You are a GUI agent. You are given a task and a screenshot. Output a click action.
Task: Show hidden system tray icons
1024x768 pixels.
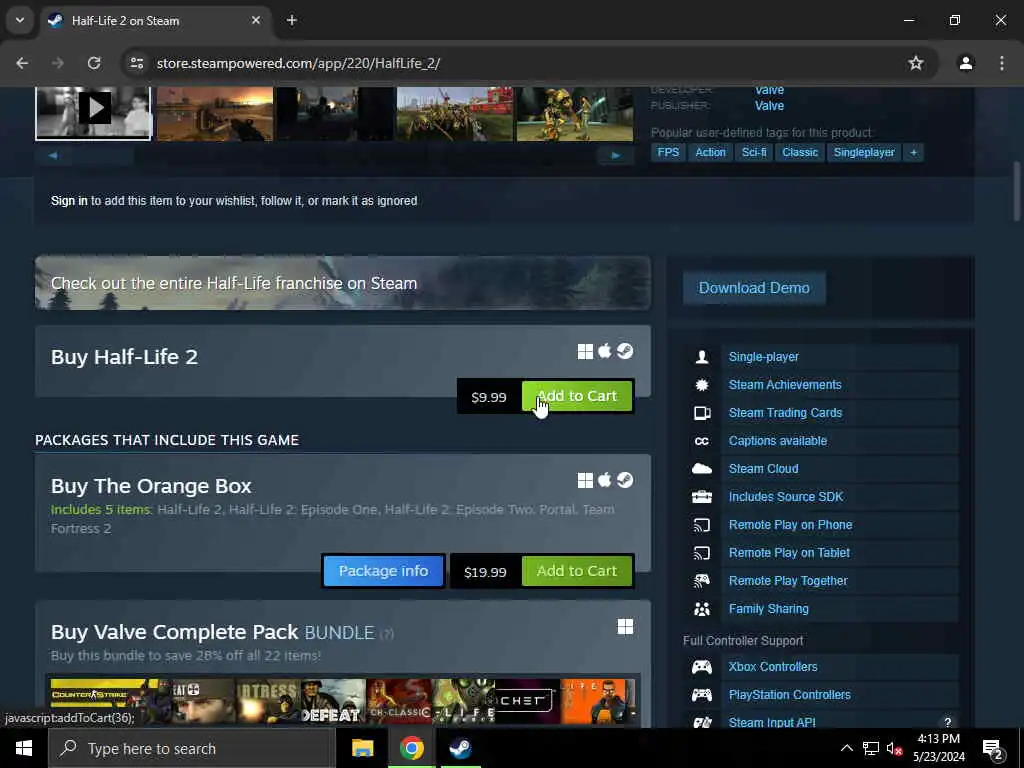[846, 748]
